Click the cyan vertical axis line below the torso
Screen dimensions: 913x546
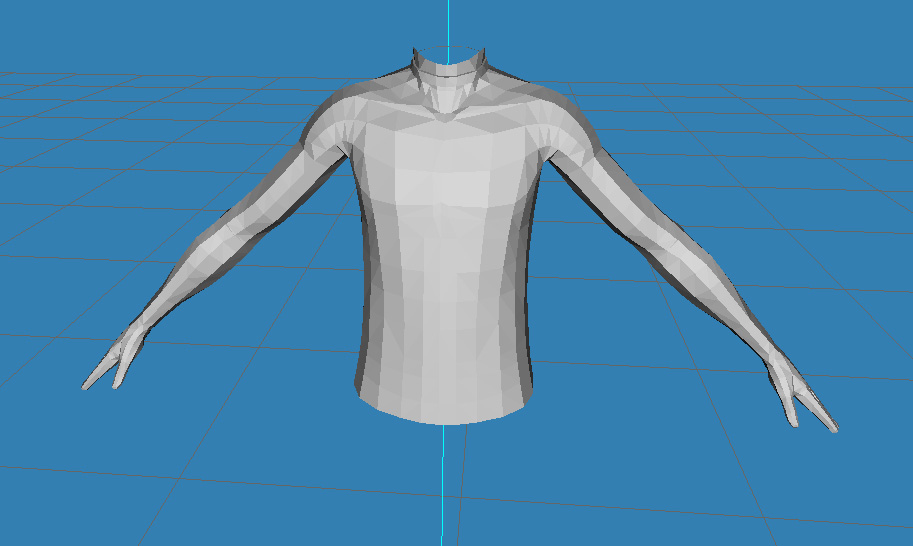443,485
